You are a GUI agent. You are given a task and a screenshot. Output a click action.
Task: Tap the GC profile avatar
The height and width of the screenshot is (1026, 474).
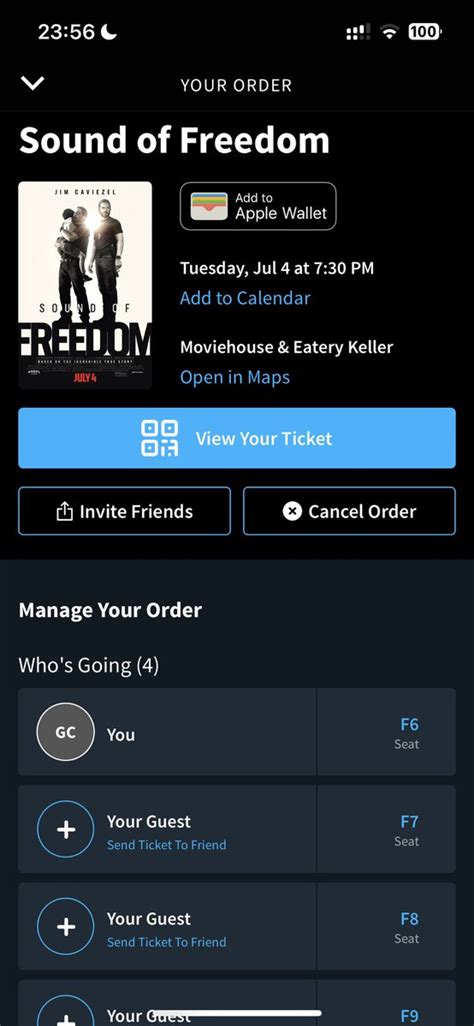coord(65,732)
